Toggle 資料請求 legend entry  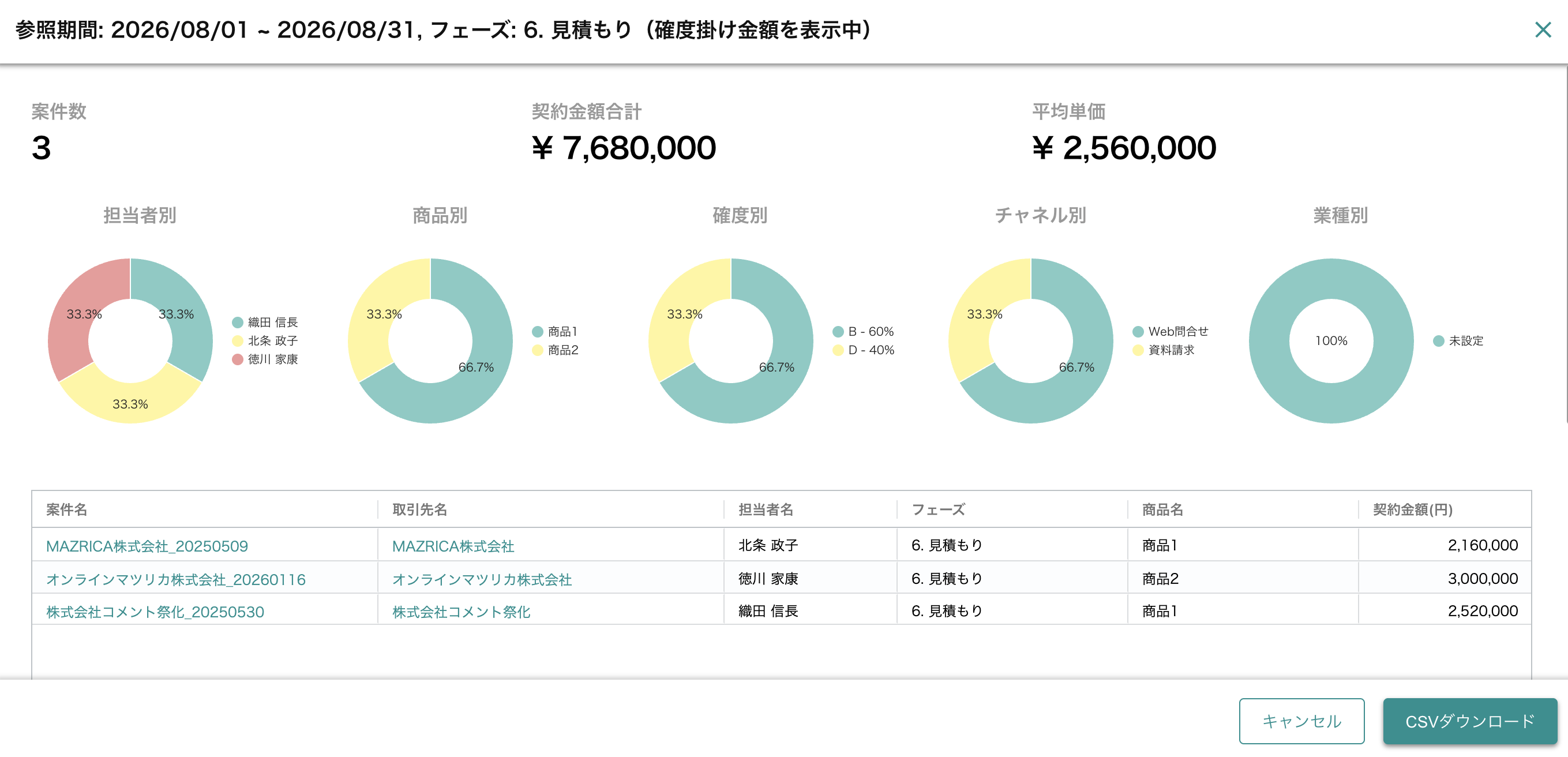coord(1163,350)
